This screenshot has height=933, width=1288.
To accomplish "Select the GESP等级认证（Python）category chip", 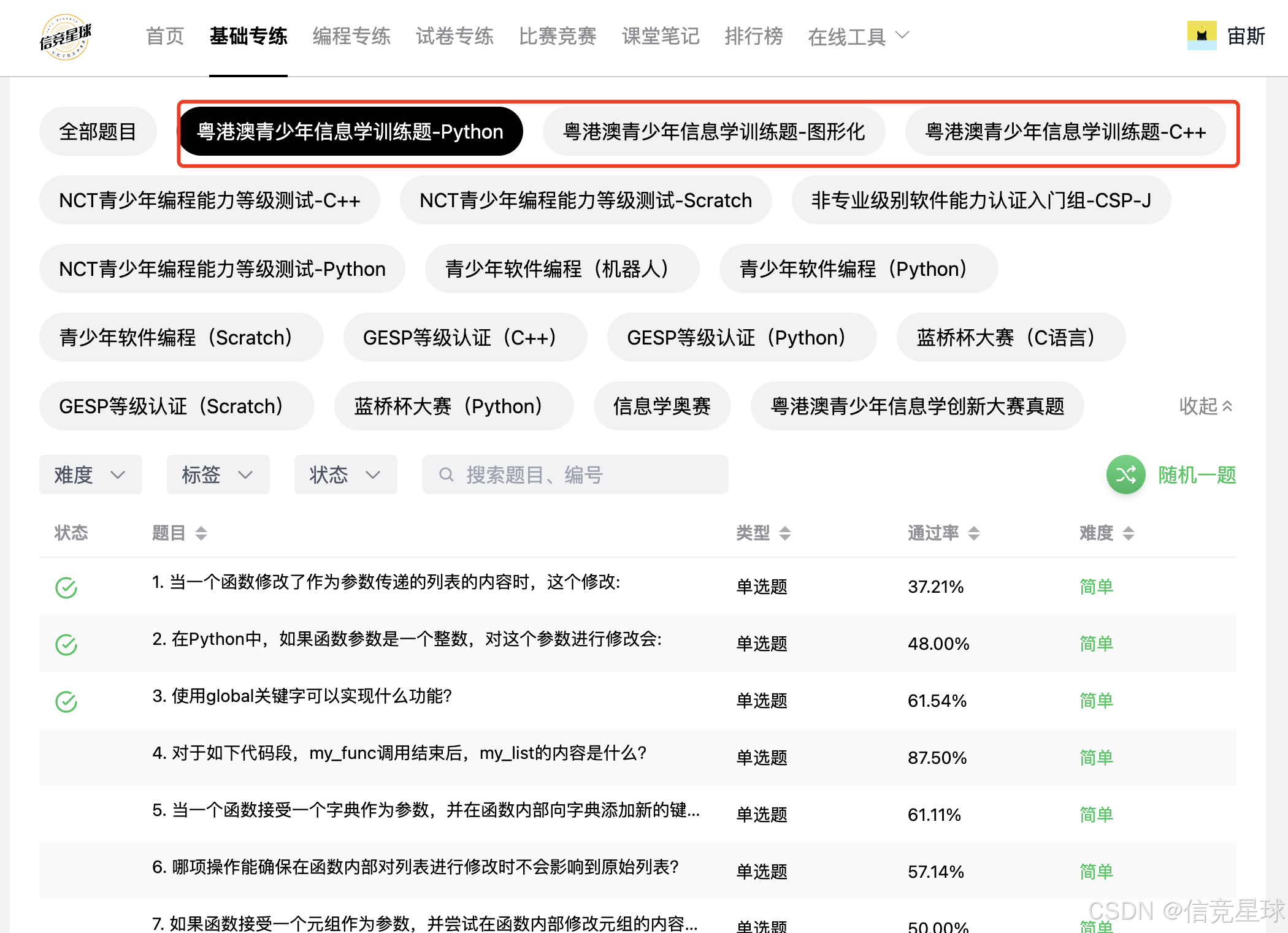I will click(x=741, y=337).
